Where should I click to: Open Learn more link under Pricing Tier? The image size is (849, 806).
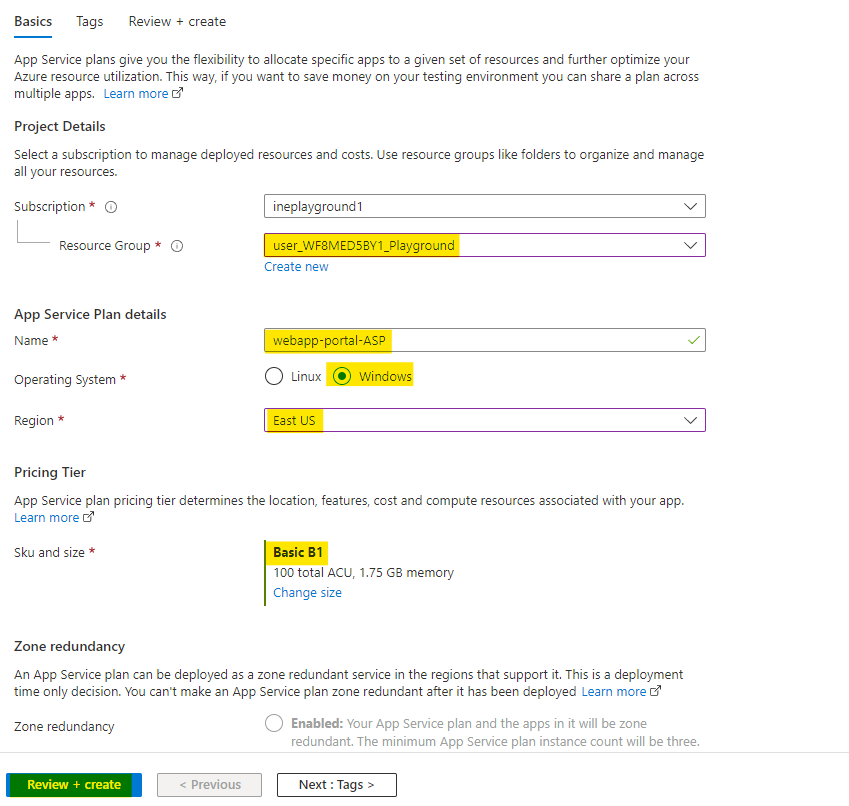pyautogui.click(x=47, y=518)
